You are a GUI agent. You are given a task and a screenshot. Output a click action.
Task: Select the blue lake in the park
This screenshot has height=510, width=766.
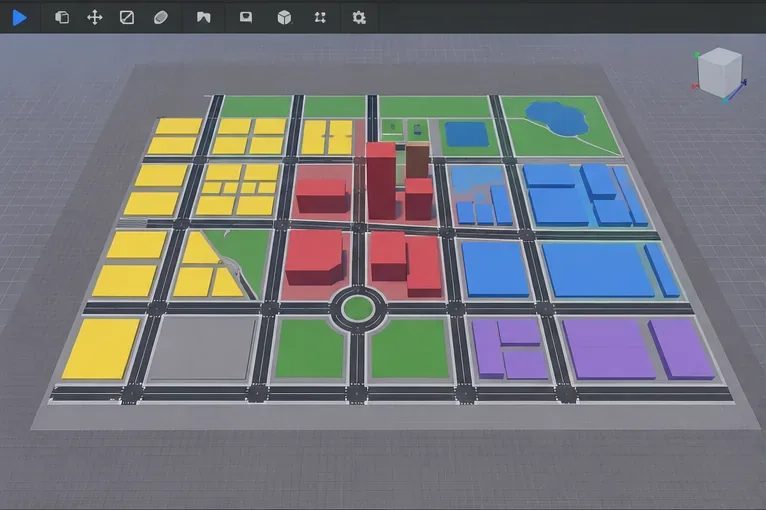[x=557, y=118]
